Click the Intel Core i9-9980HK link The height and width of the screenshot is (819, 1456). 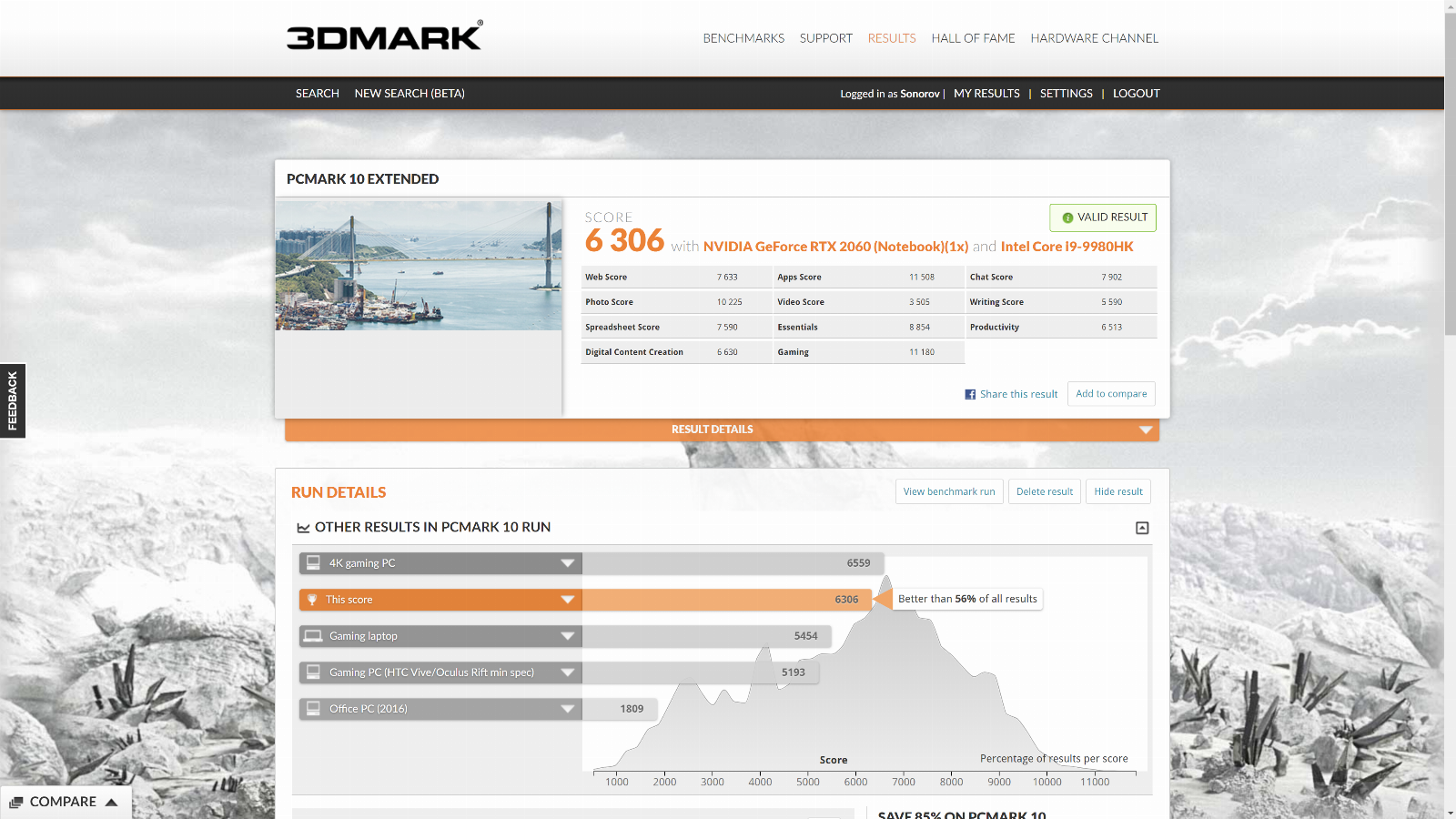click(x=1067, y=247)
